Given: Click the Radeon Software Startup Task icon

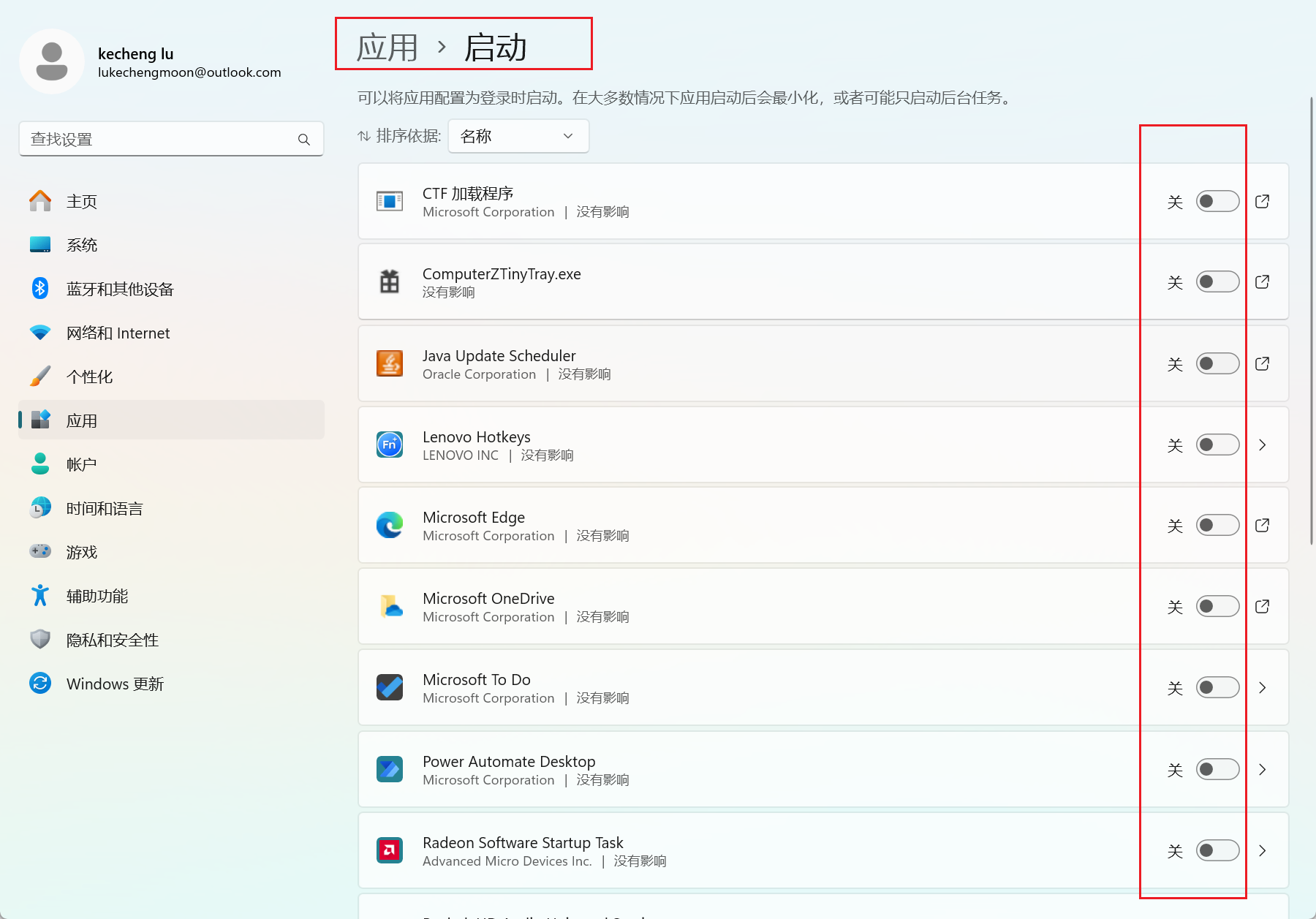Looking at the screenshot, I should (389, 850).
